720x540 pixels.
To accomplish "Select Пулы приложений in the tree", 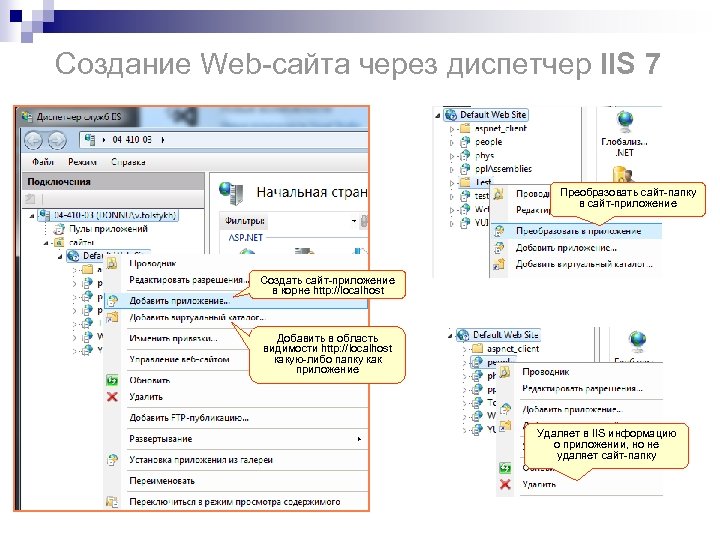I will [108, 229].
